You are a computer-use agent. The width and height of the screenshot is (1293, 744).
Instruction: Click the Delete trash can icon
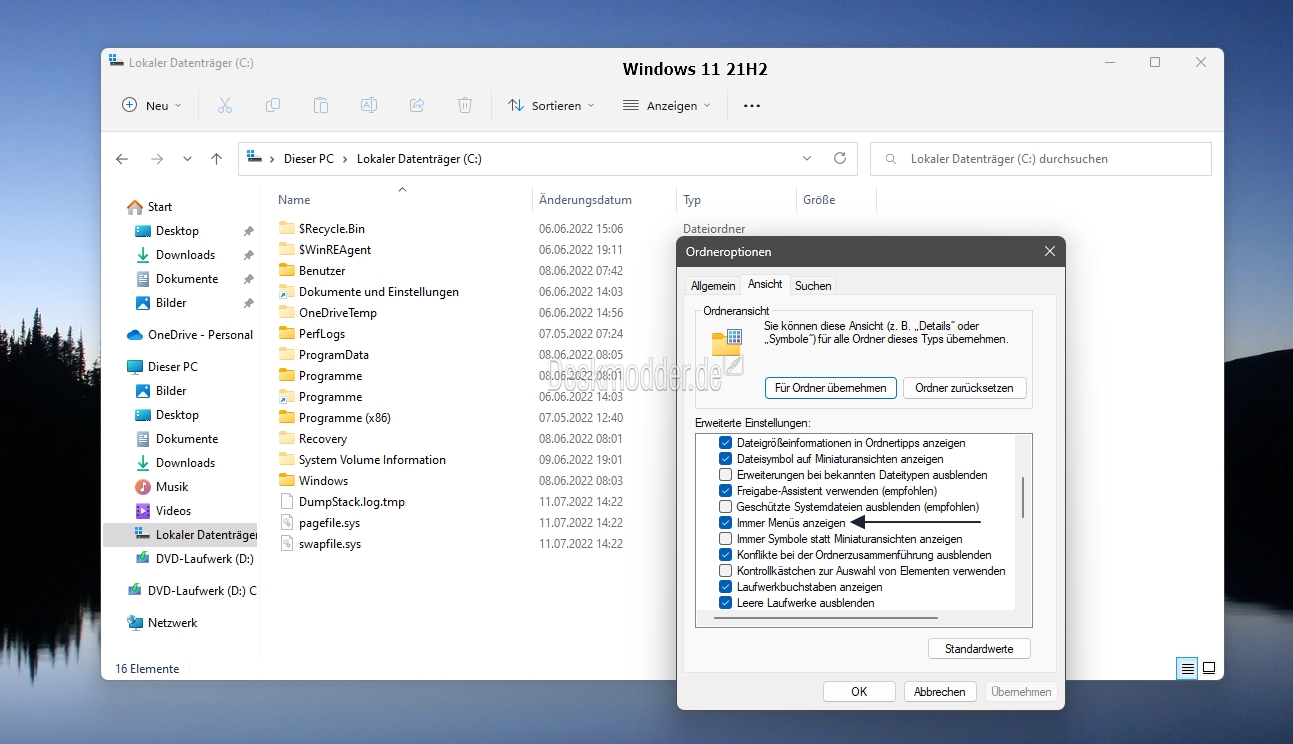tap(465, 105)
